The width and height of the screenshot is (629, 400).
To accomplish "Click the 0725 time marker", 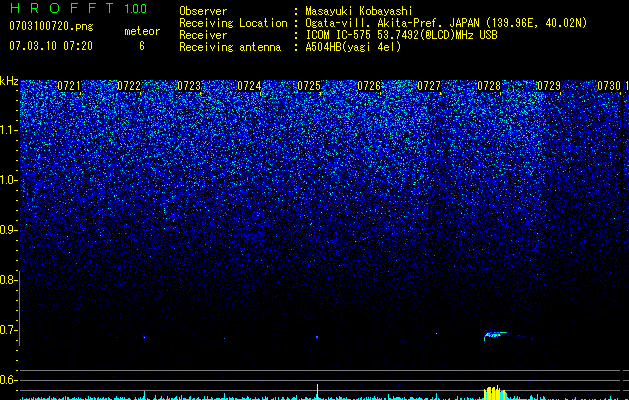I will (309, 86).
